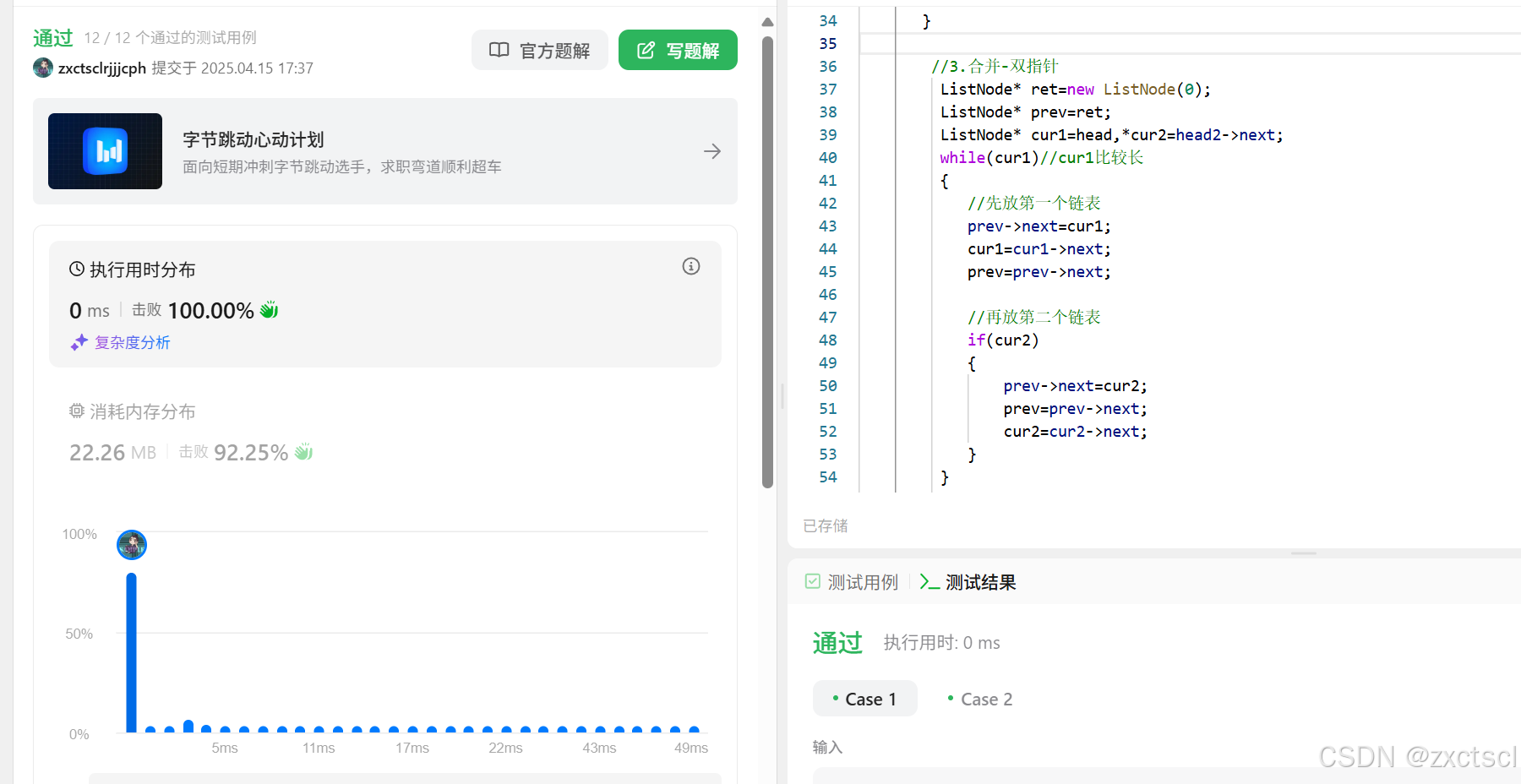This screenshot has width=1521, height=784.
Task: Click arrow on 字节跳动心动计划 card
Action: point(711,151)
